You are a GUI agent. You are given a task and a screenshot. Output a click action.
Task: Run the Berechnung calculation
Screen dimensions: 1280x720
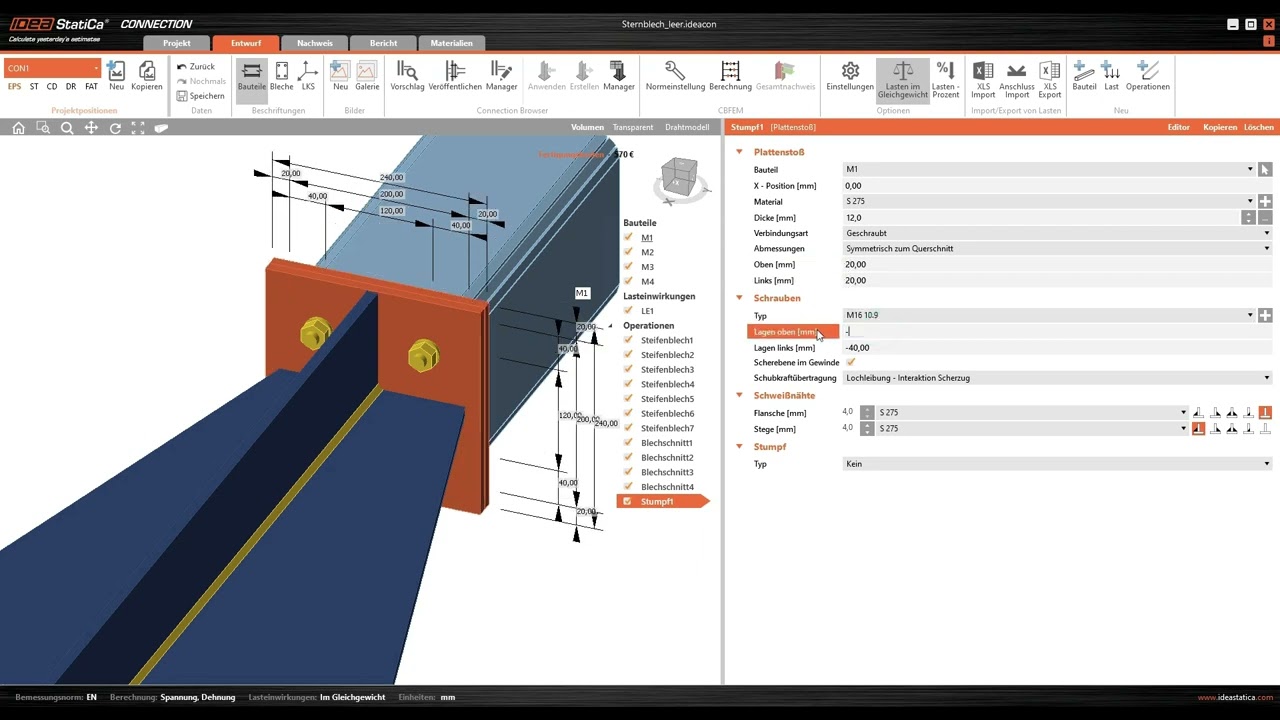[731, 75]
